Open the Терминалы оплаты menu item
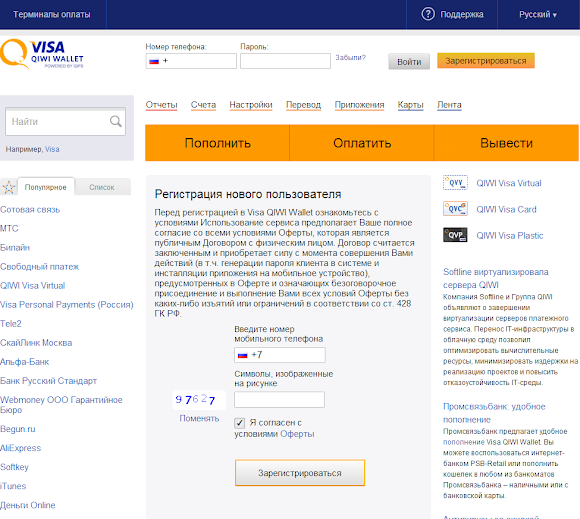 [52, 14]
